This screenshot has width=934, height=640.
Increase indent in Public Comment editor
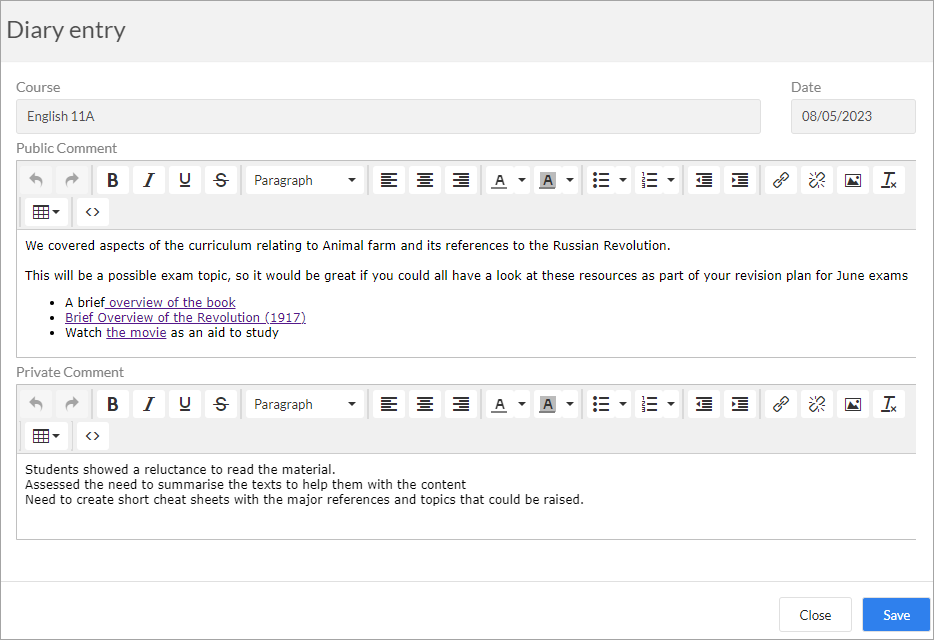click(740, 180)
